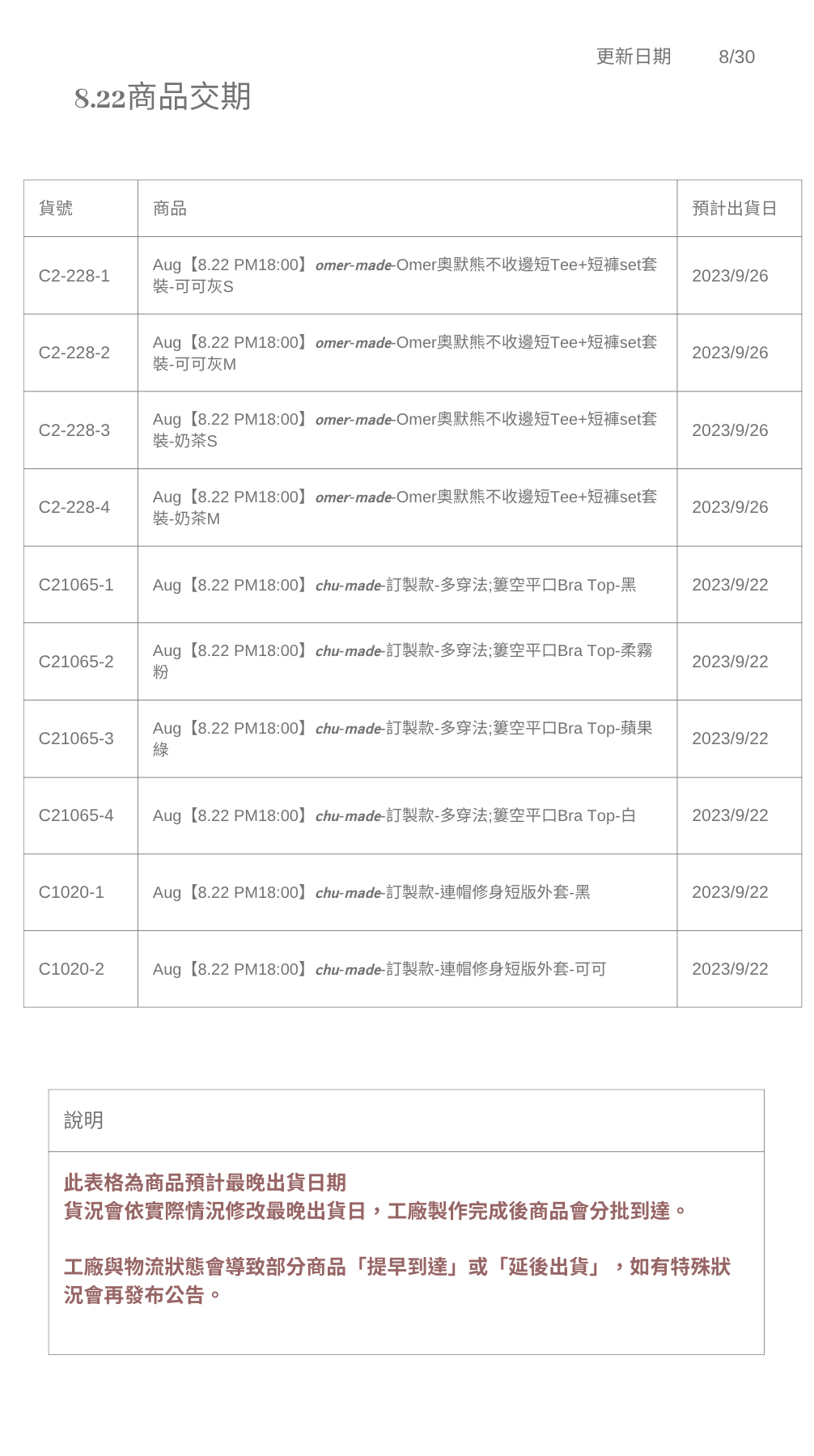
Task: Select item code C2-228-3
Action: (74, 430)
